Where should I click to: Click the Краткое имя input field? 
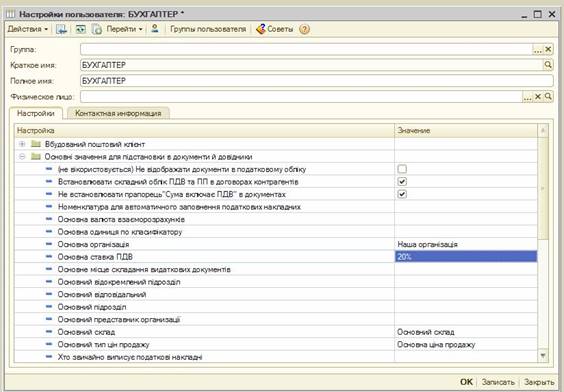(311, 65)
